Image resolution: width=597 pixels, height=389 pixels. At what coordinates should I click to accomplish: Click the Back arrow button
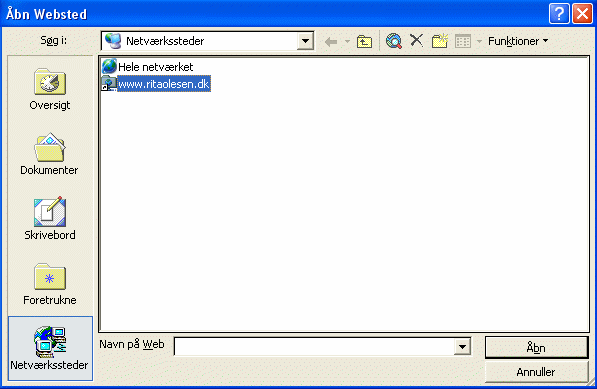point(331,41)
